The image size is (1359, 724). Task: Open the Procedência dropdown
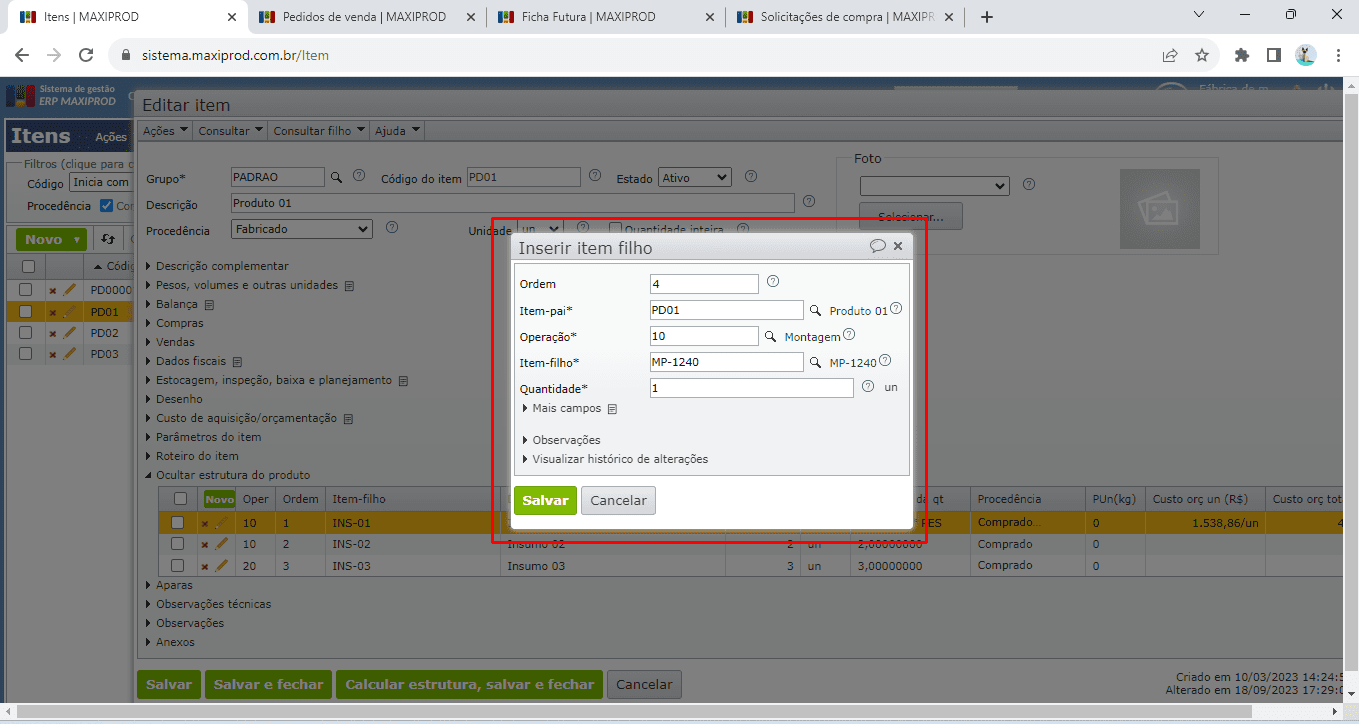(x=301, y=229)
